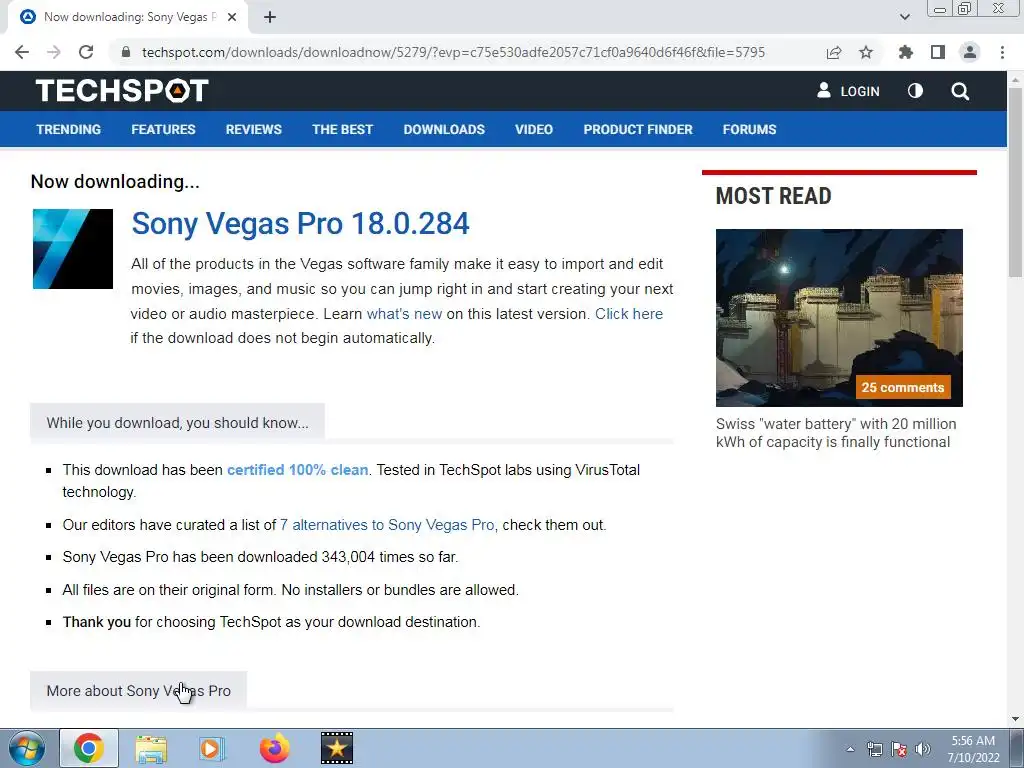Screen dimensions: 1024x768
Task: Open the FORUMS menu
Action: (x=749, y=129)
